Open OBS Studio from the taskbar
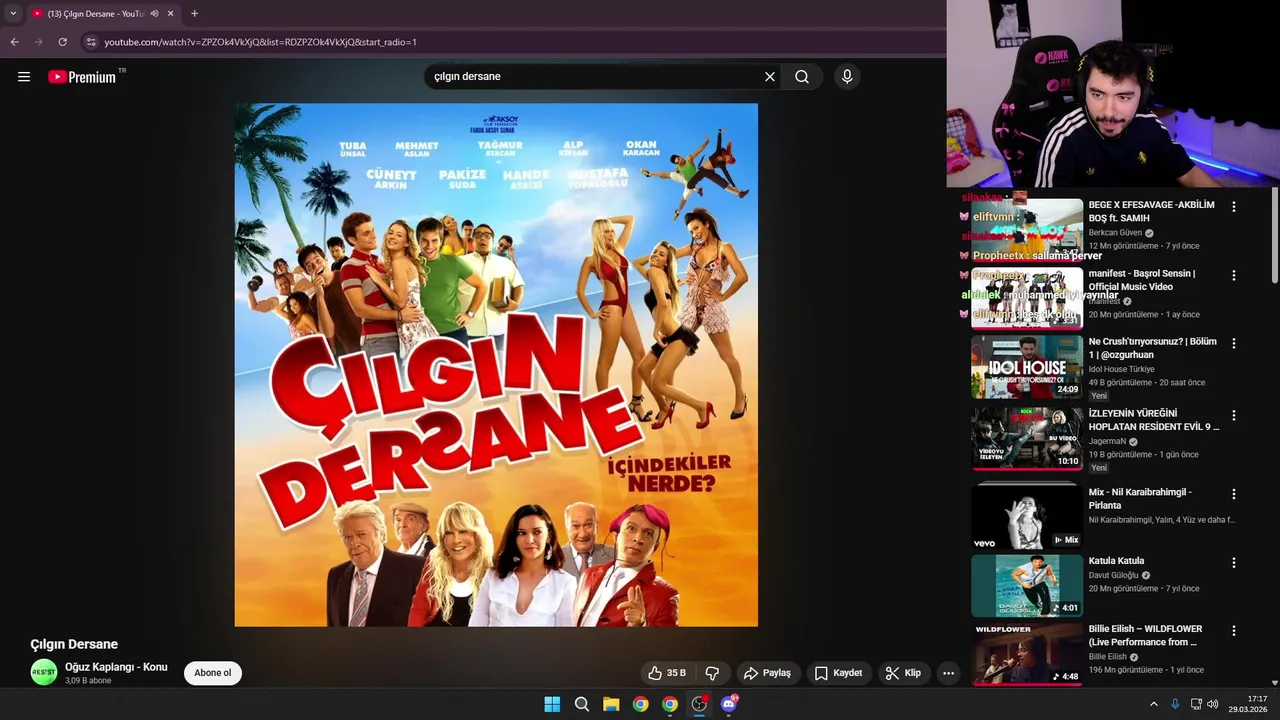The width and height of the screenshot is (1280, 720). click(x=699, y=704)
